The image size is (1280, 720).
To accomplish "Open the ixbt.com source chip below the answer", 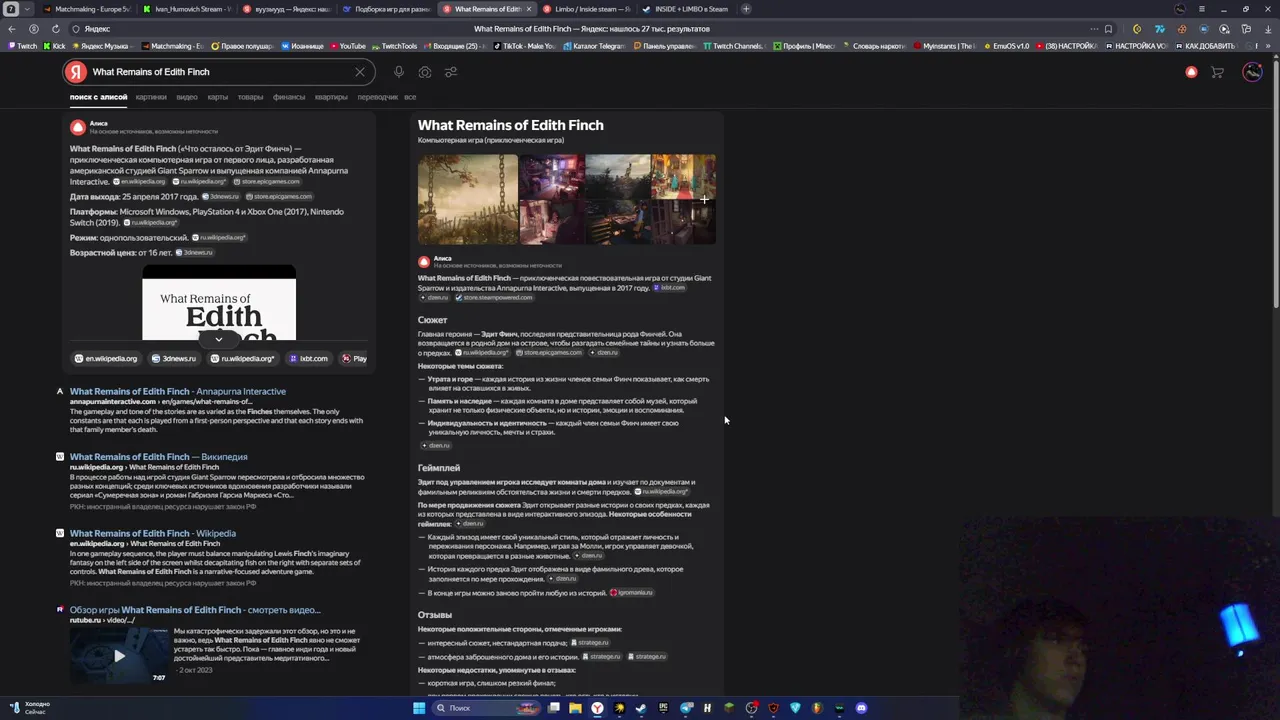I will (x=308, y=358).
